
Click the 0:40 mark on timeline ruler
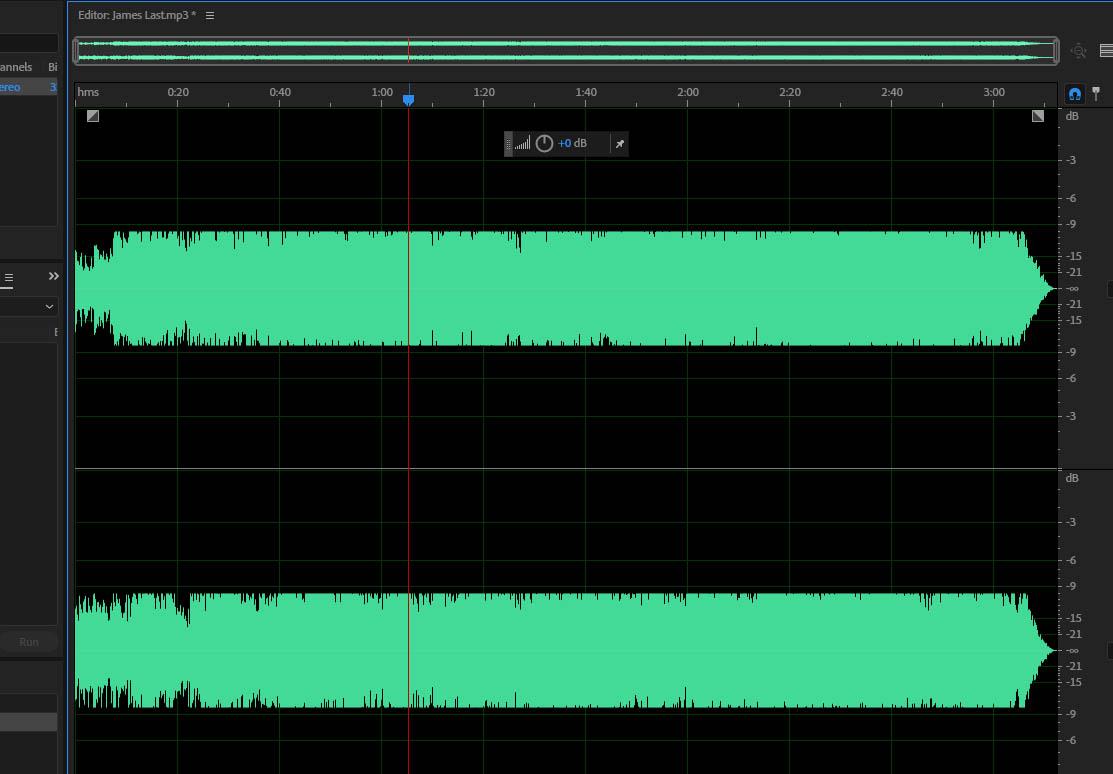(280, 92)
